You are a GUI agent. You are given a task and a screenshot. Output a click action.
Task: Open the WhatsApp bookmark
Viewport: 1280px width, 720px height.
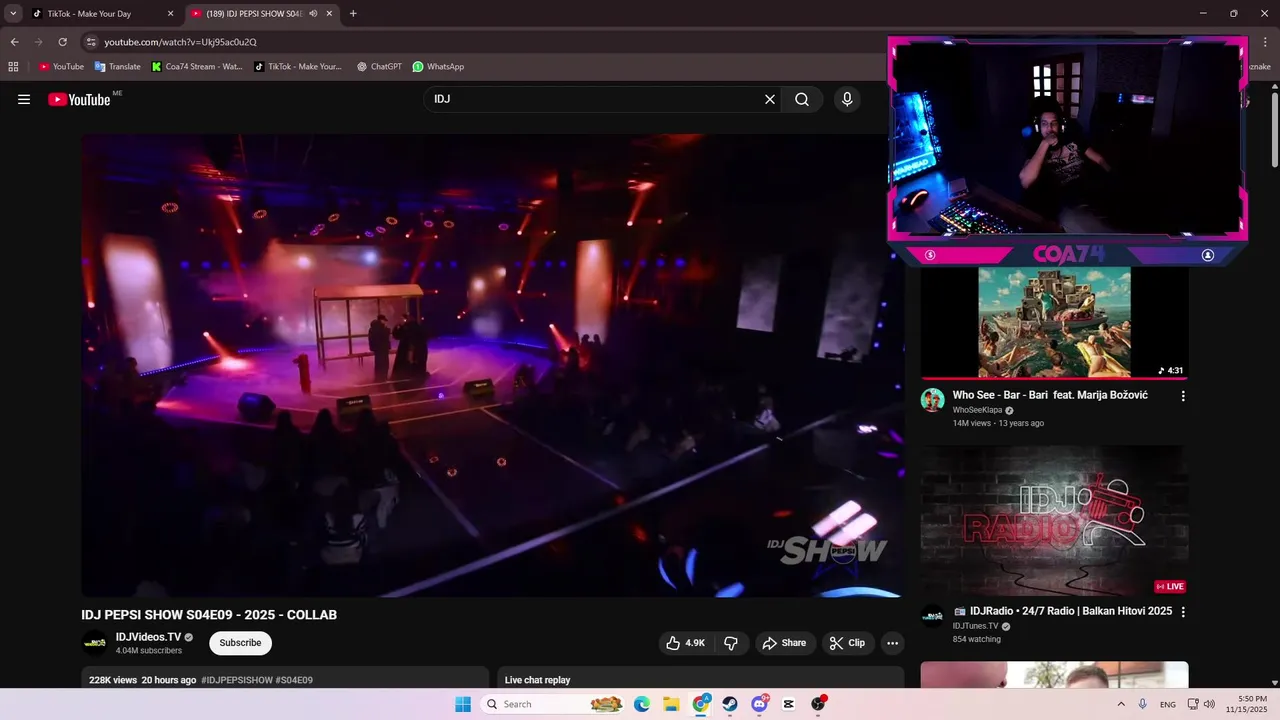point(438,66)
